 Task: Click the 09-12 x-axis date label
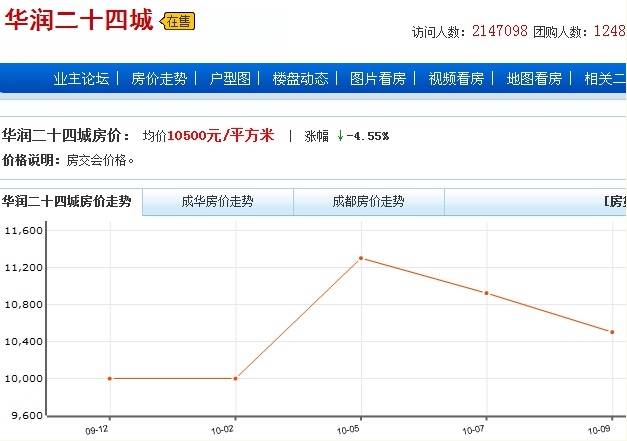[97, 430]
